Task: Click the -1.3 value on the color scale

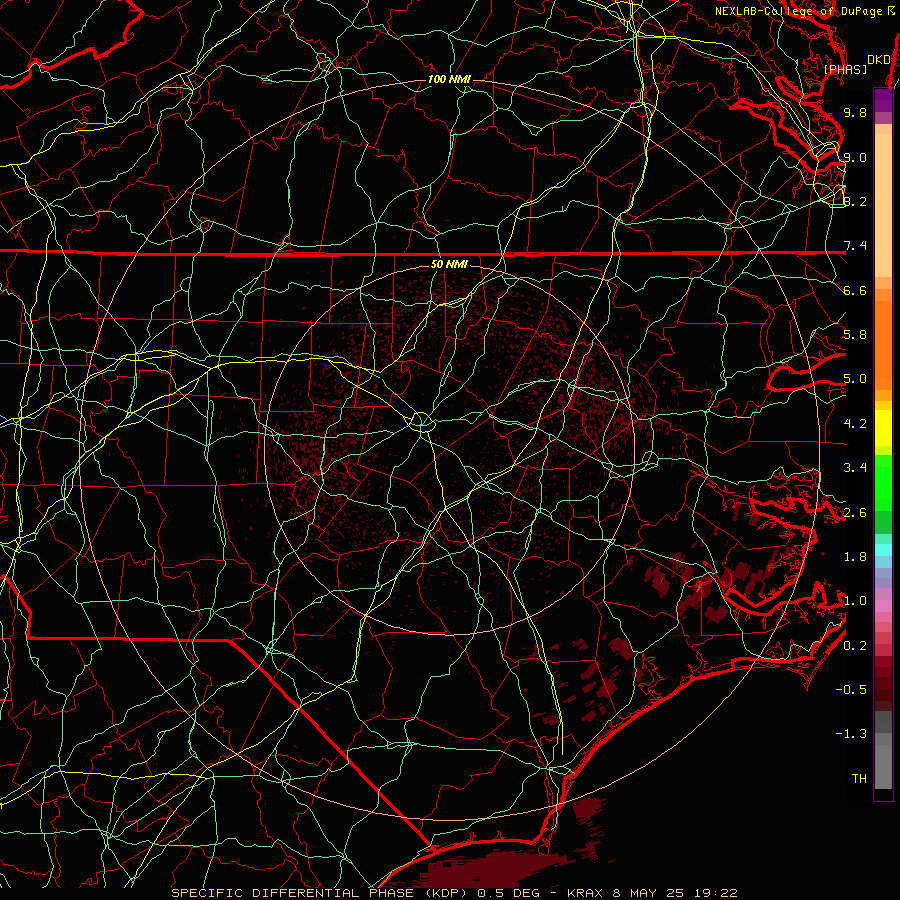Action: (851, 734)
